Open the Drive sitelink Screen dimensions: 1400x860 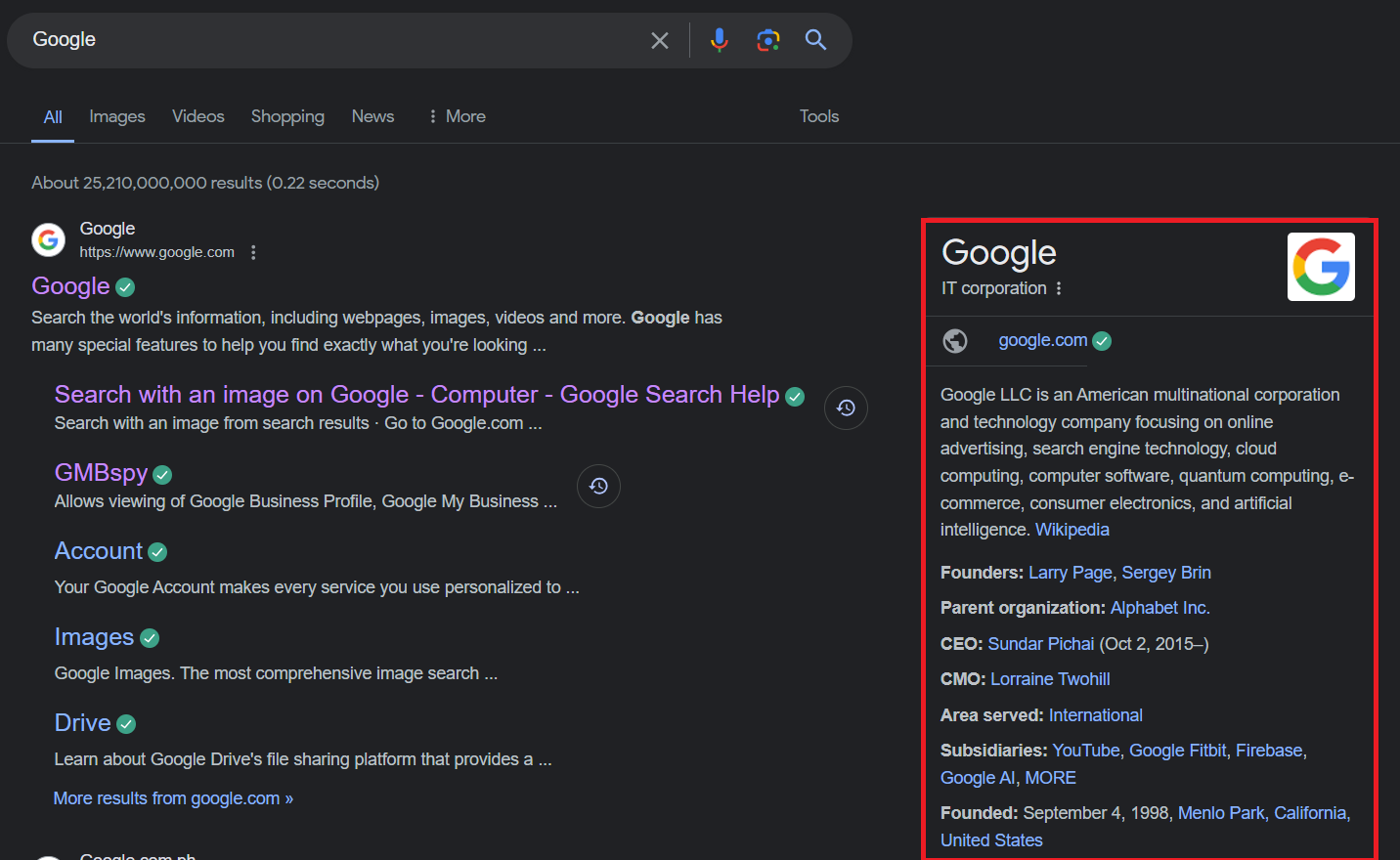pos(83,723)
